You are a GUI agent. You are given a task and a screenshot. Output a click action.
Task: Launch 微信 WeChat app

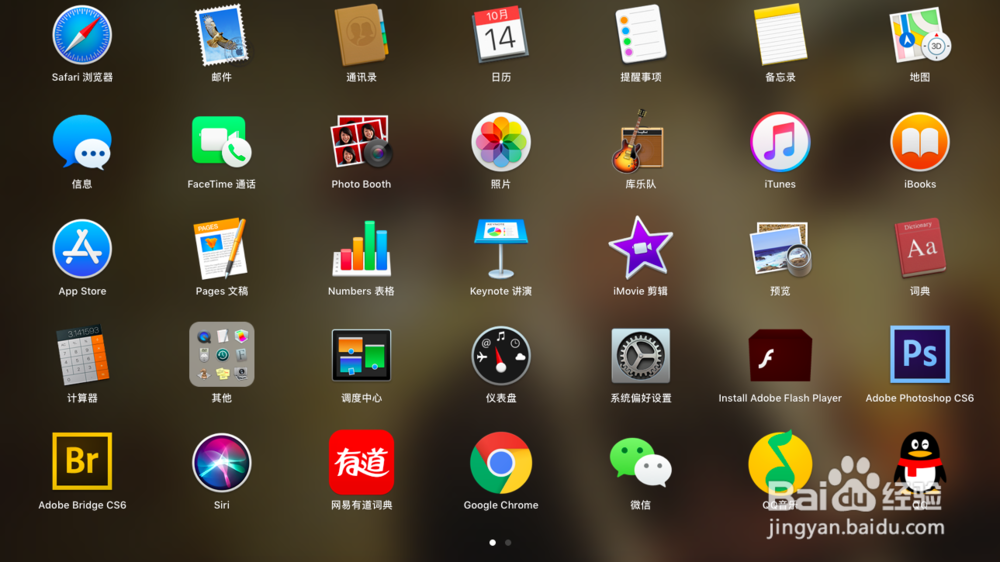(641, 462)
